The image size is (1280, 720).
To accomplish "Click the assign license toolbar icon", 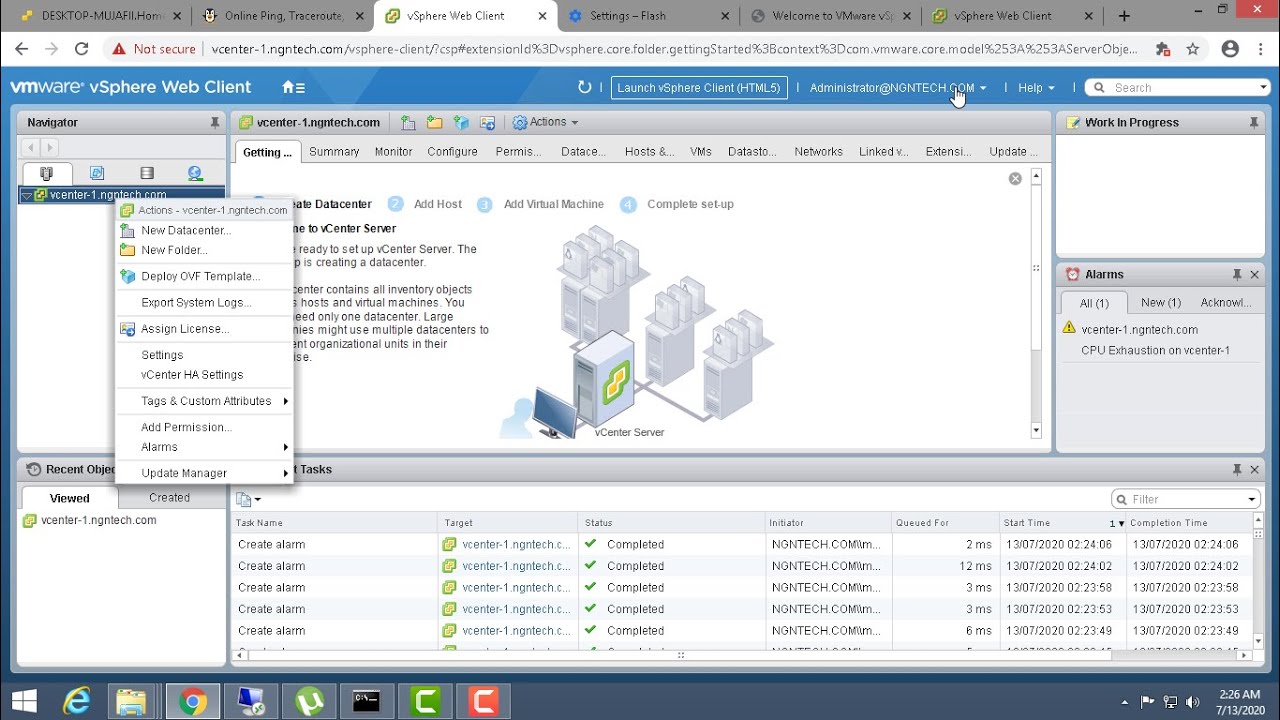I will pos(488,123).
